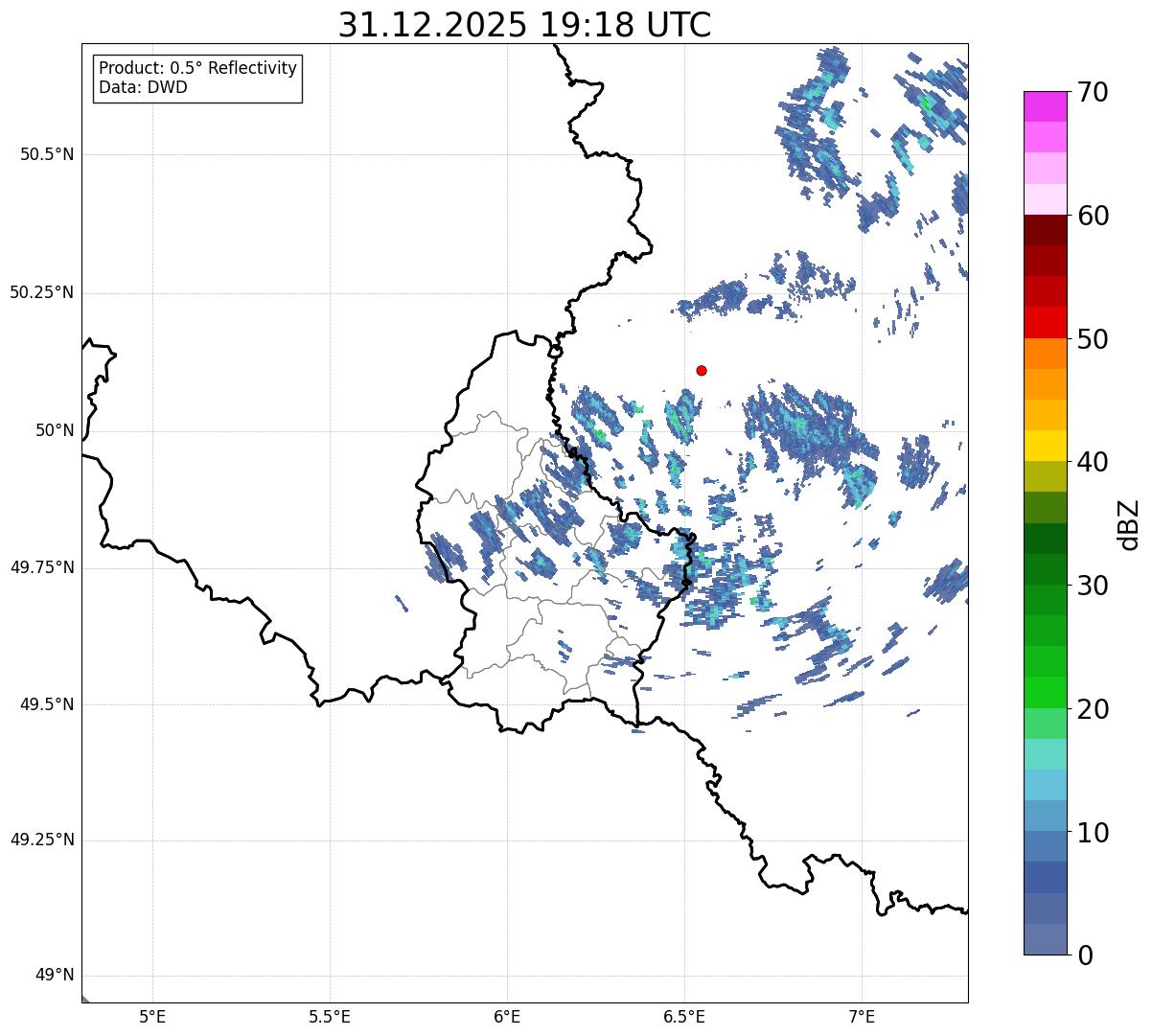This screenshot has height=1036, width=1152.
Task: Click the bright green 20 dBZ colorbar segment
Action: coord(1046,693)
